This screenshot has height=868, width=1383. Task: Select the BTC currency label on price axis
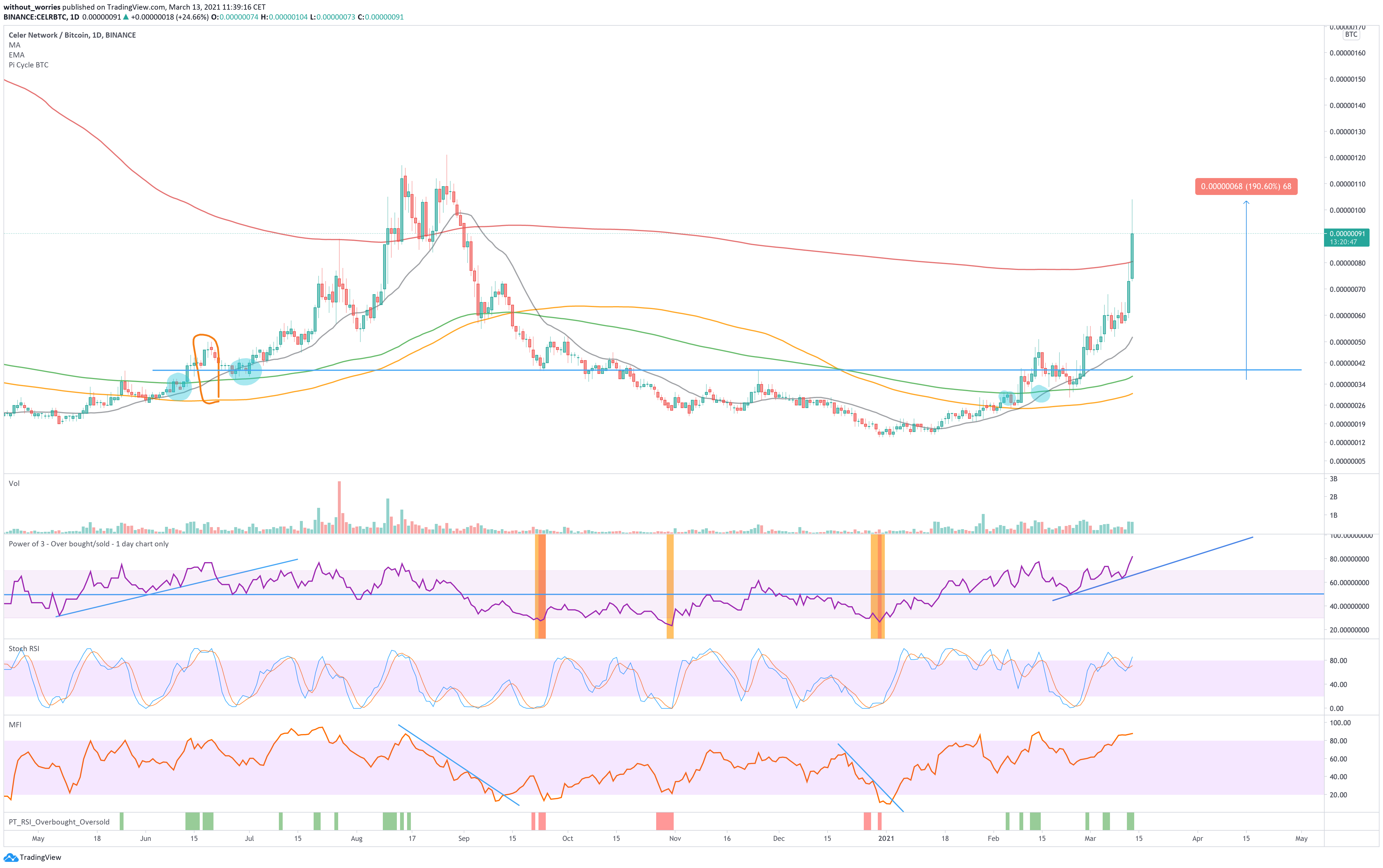point(1351,34)
